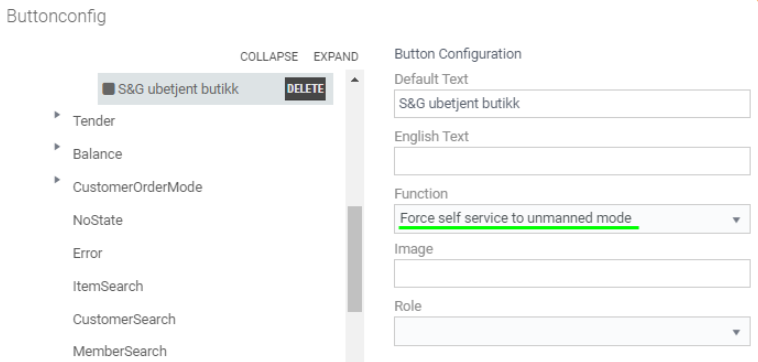Click EXPAND to expand the tree
Viewport: 758px width, 362px height.
pos(336,57)
